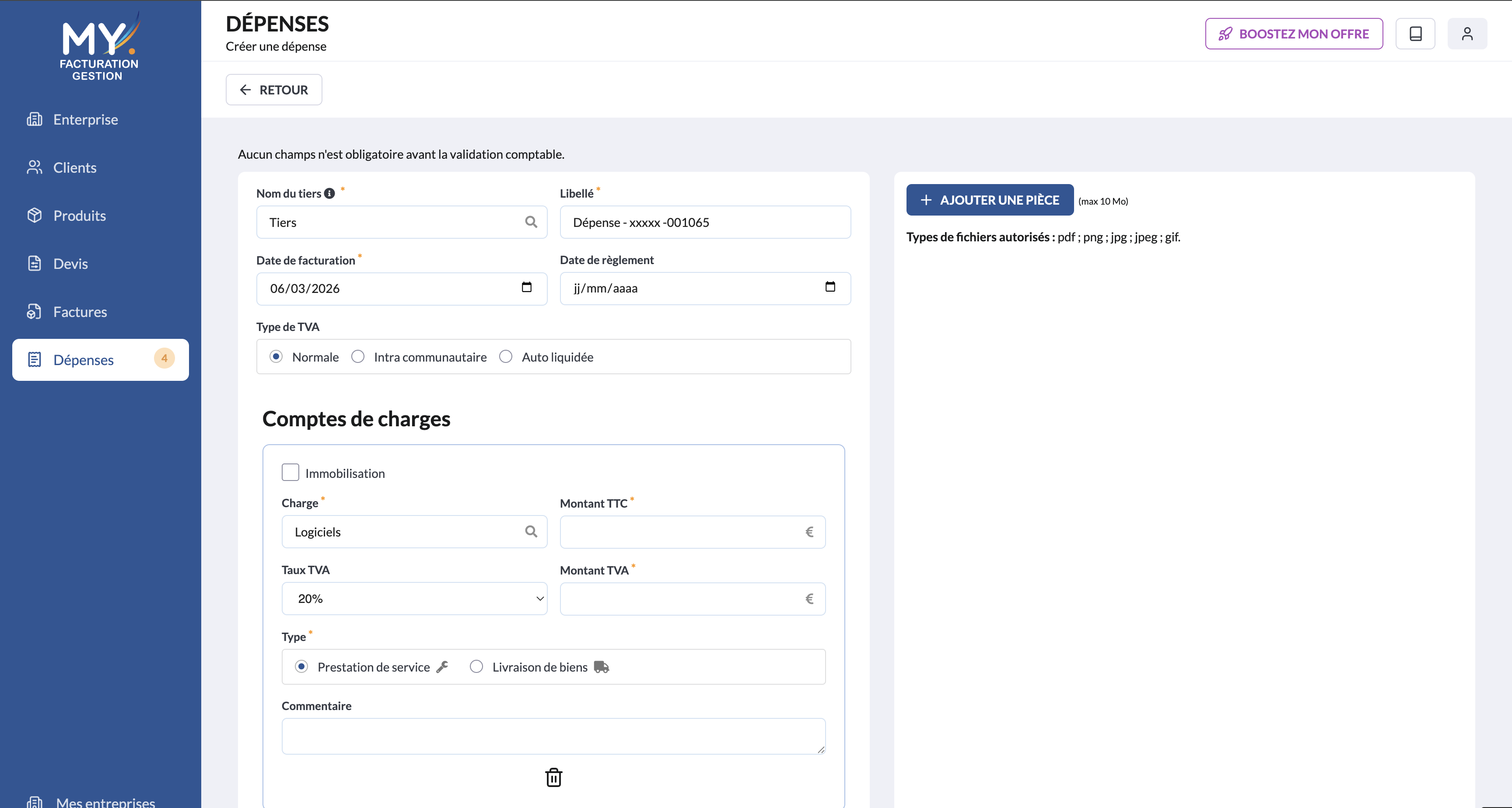
Task: Click BOOSTEZ MON OFFRE button
Action: [1294, 34]
